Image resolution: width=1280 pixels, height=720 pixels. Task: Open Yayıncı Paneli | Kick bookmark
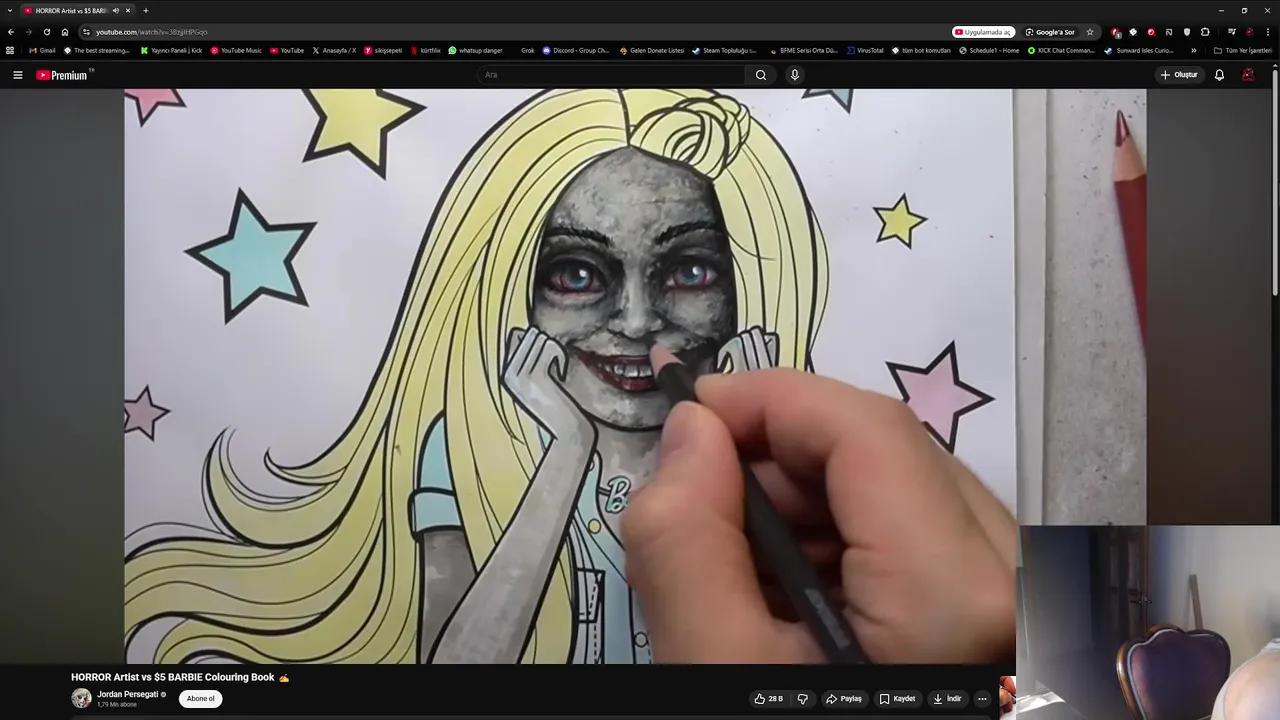(x=171, y=50)
